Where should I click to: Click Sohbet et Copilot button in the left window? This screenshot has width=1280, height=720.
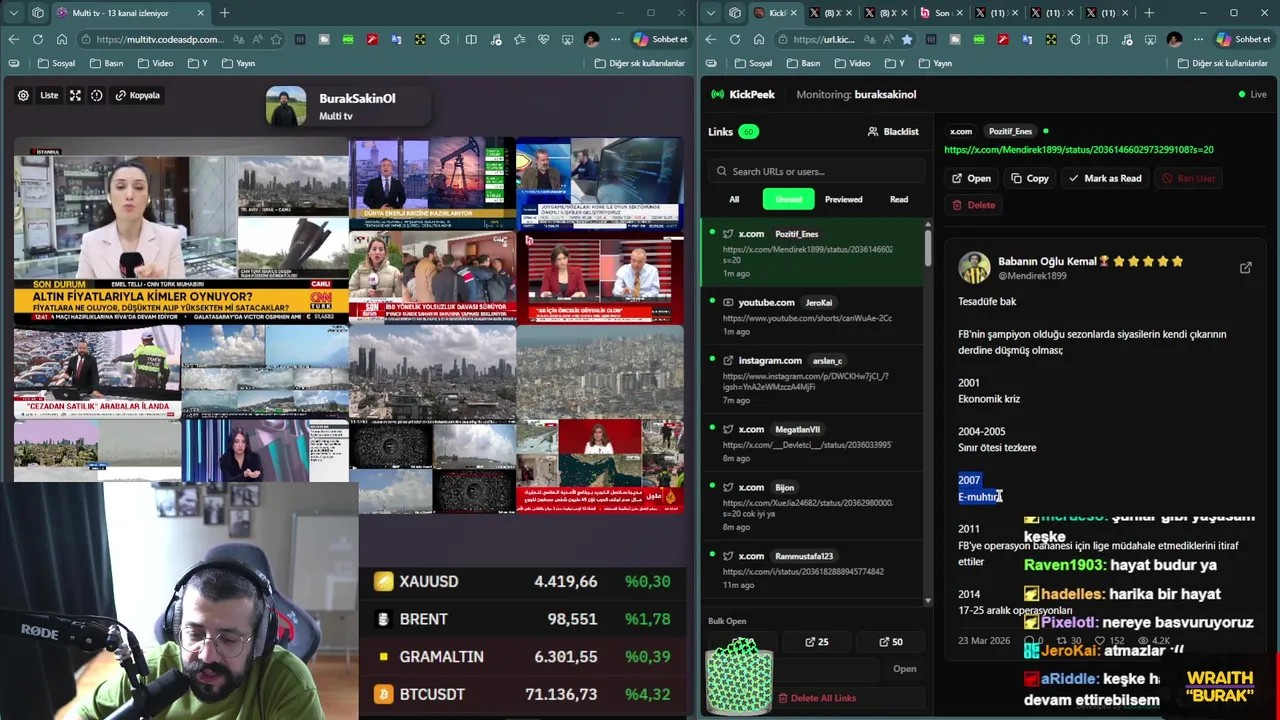[661, 39]
